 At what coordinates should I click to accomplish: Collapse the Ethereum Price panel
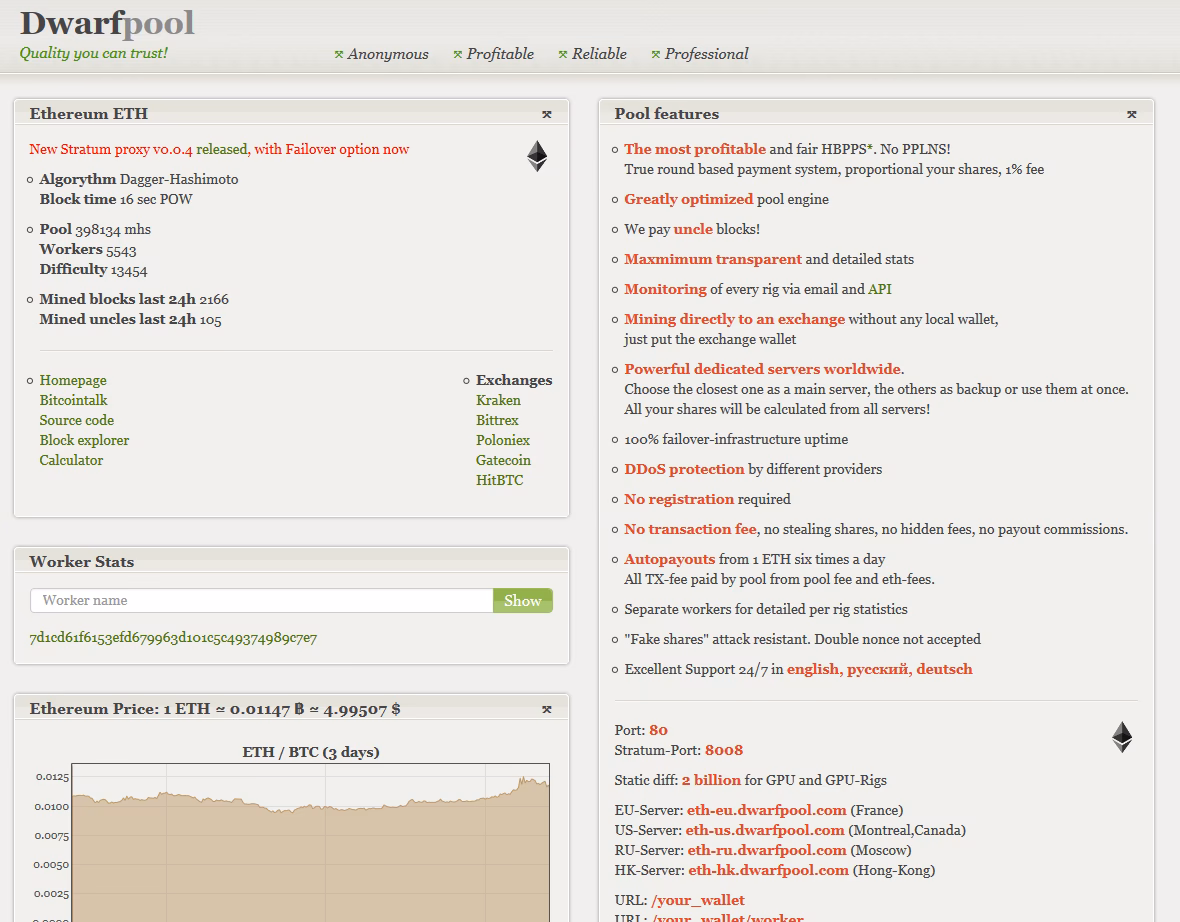tap(547, 710)
